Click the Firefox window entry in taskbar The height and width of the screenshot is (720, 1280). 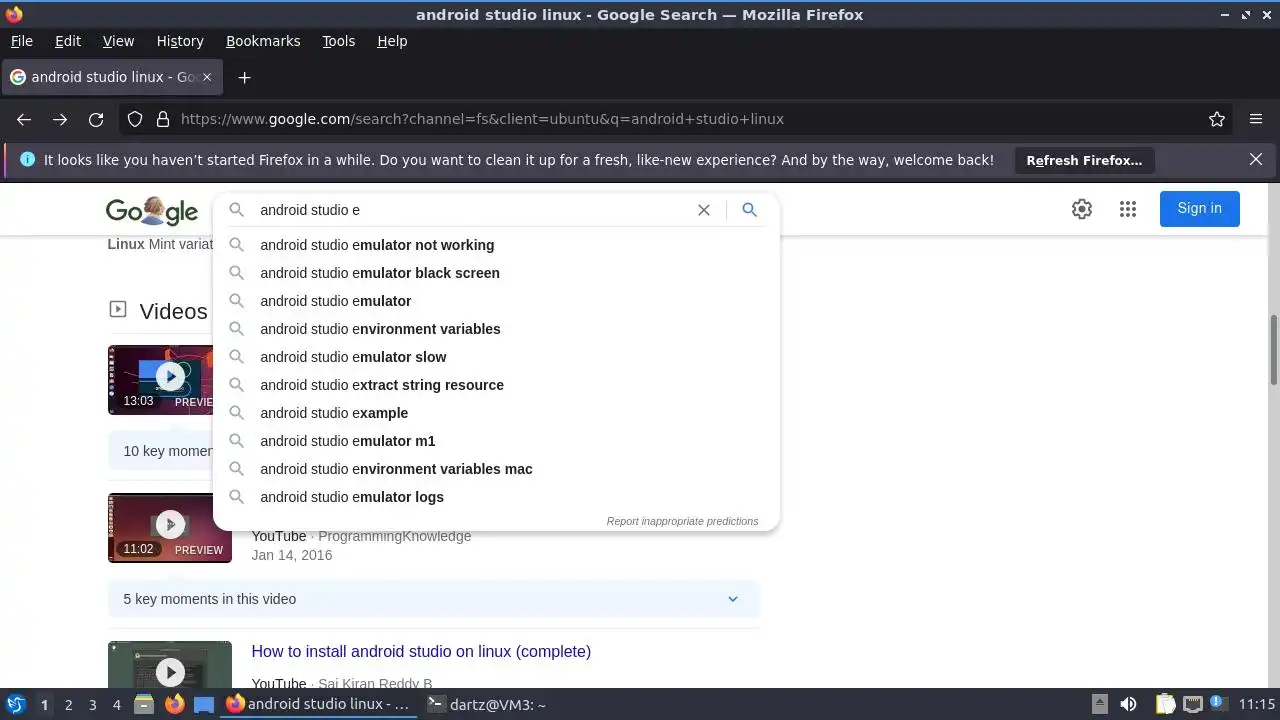[318, 705]
